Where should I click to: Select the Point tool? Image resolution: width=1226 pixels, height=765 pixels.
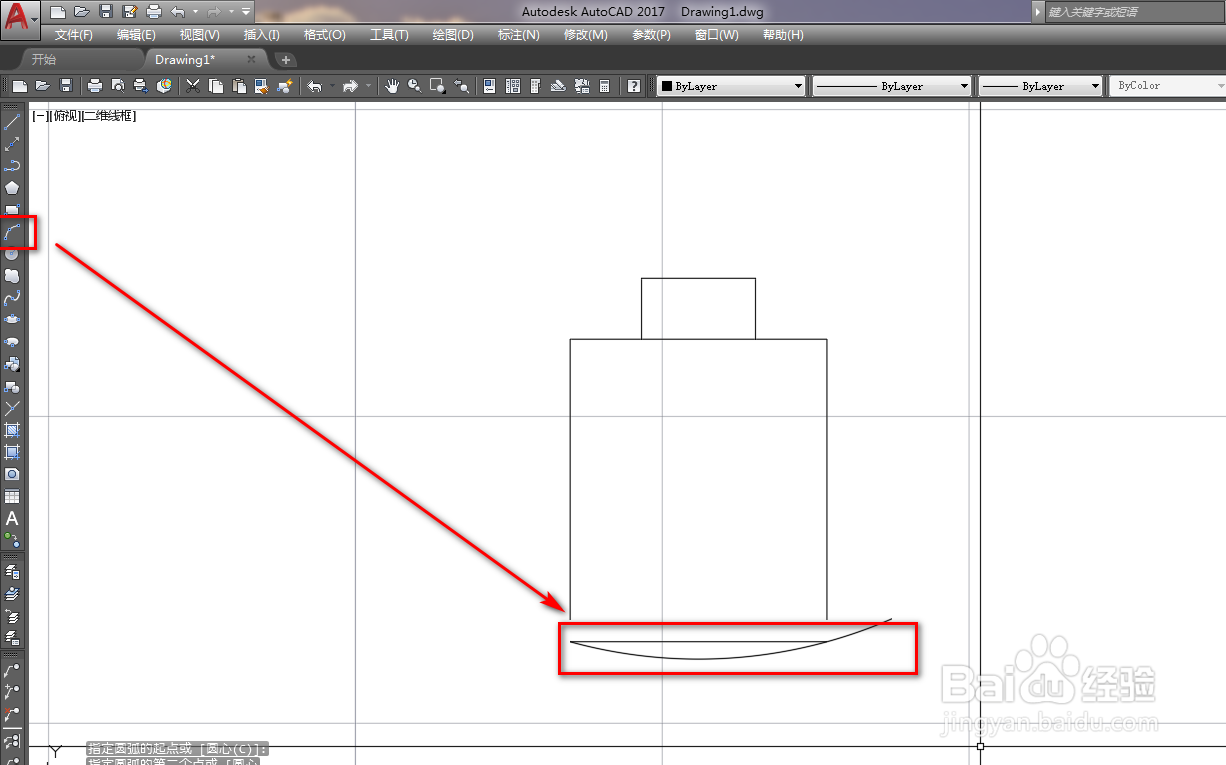click(12, 408)
